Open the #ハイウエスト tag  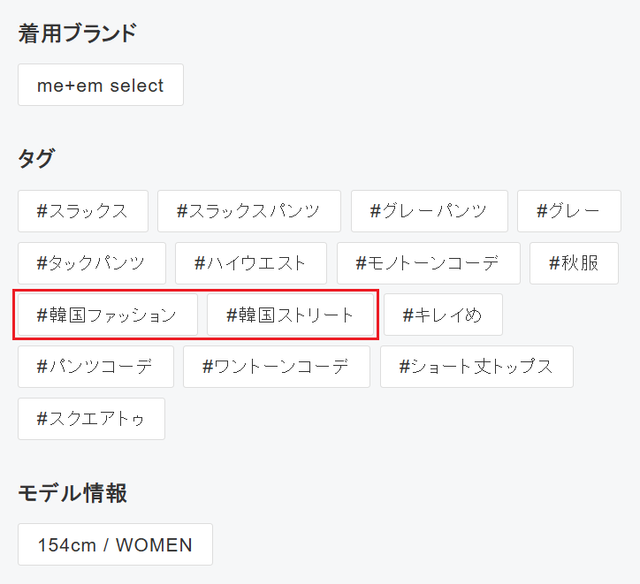pos(251,263)
